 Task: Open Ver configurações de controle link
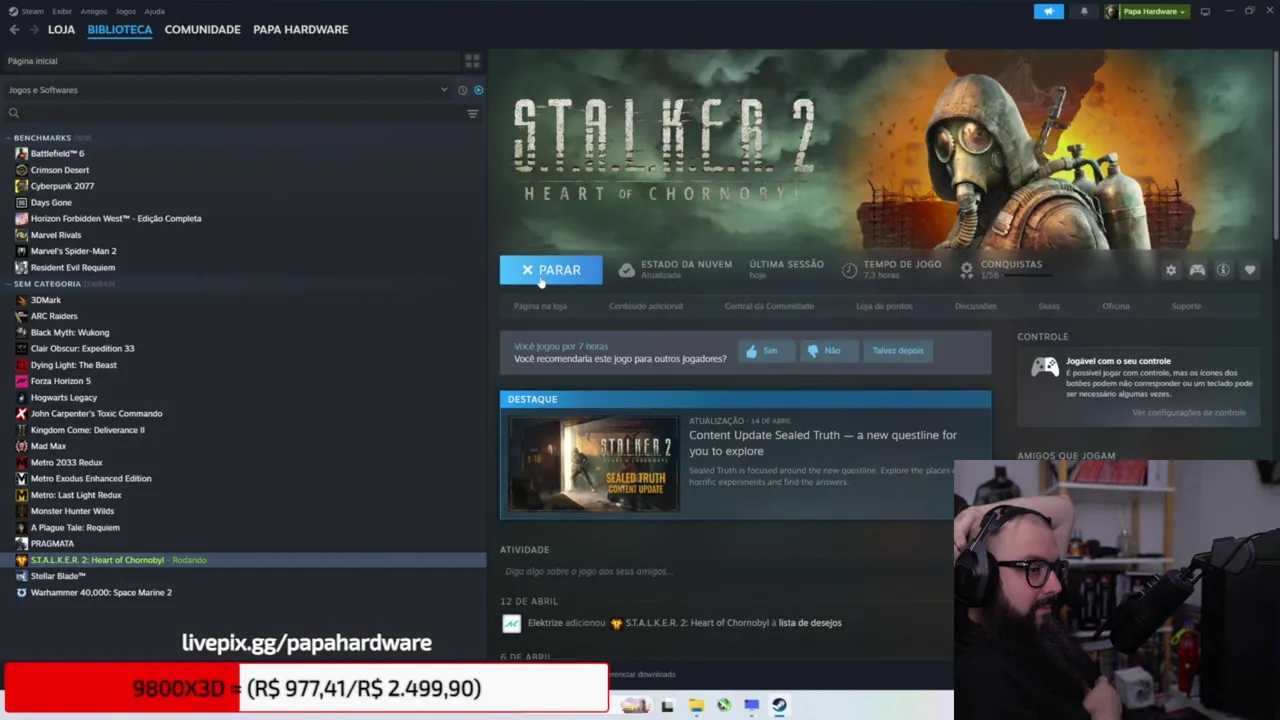coord(1189,413)
